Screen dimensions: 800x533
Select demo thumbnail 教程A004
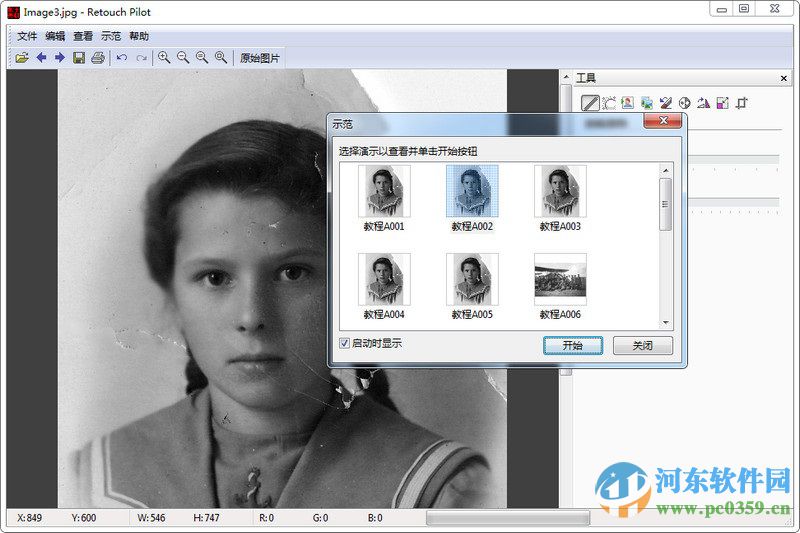tap(384, 280)
